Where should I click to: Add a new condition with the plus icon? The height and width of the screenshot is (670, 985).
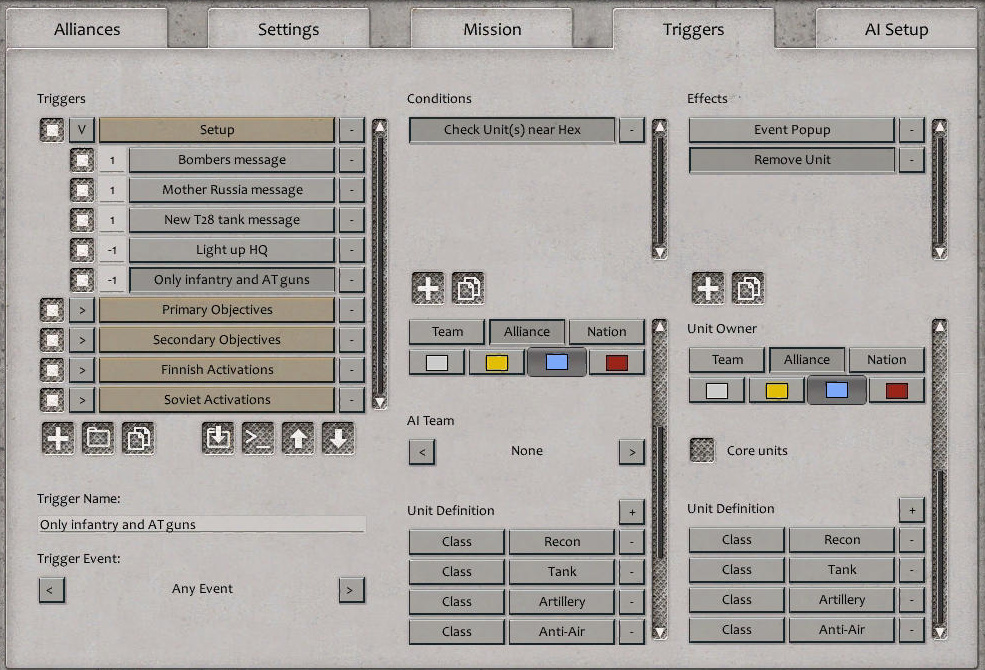click(427, 288)
